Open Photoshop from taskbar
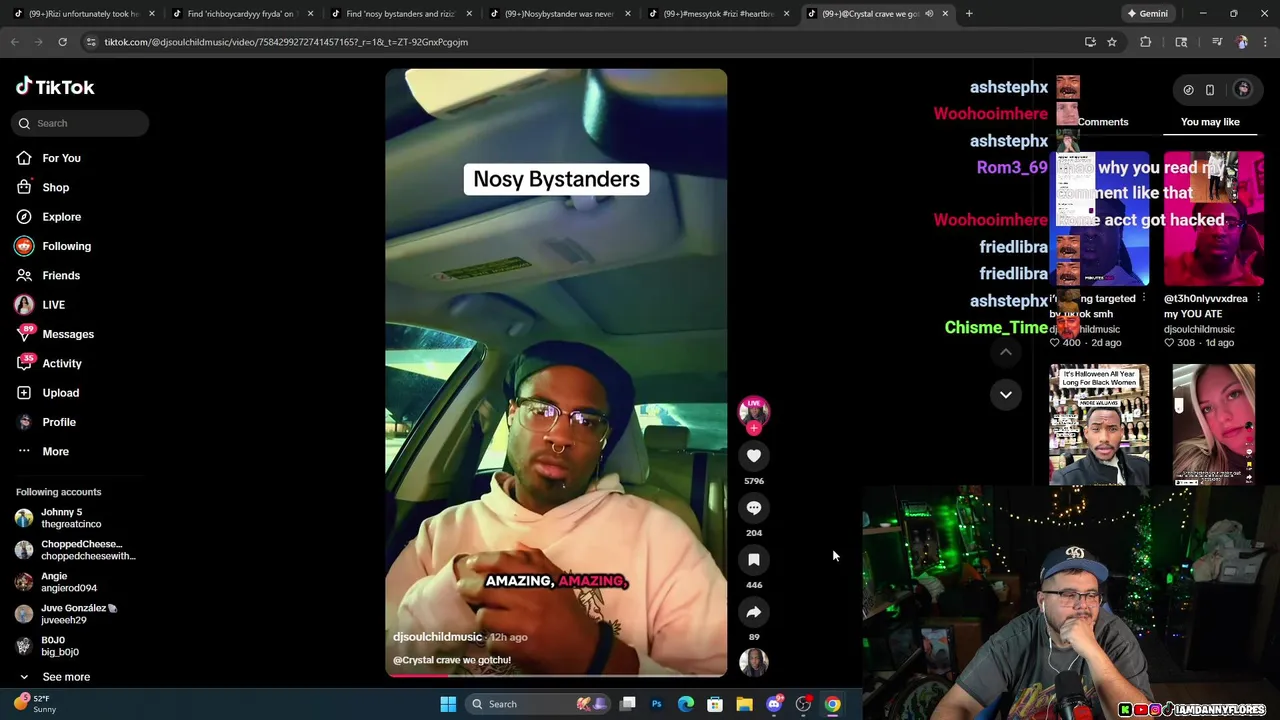The image size is (1280, 720). [x=657, y=704]
